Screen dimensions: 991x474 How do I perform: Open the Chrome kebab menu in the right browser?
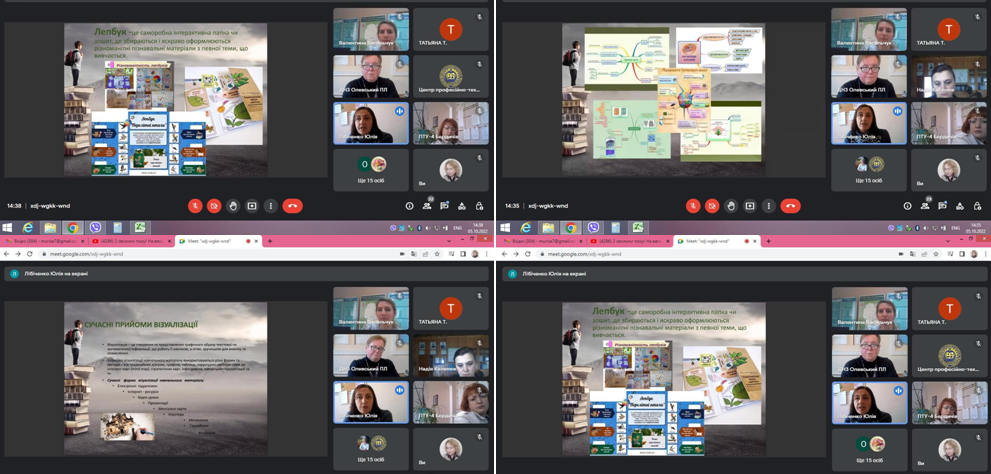(985, 254)
